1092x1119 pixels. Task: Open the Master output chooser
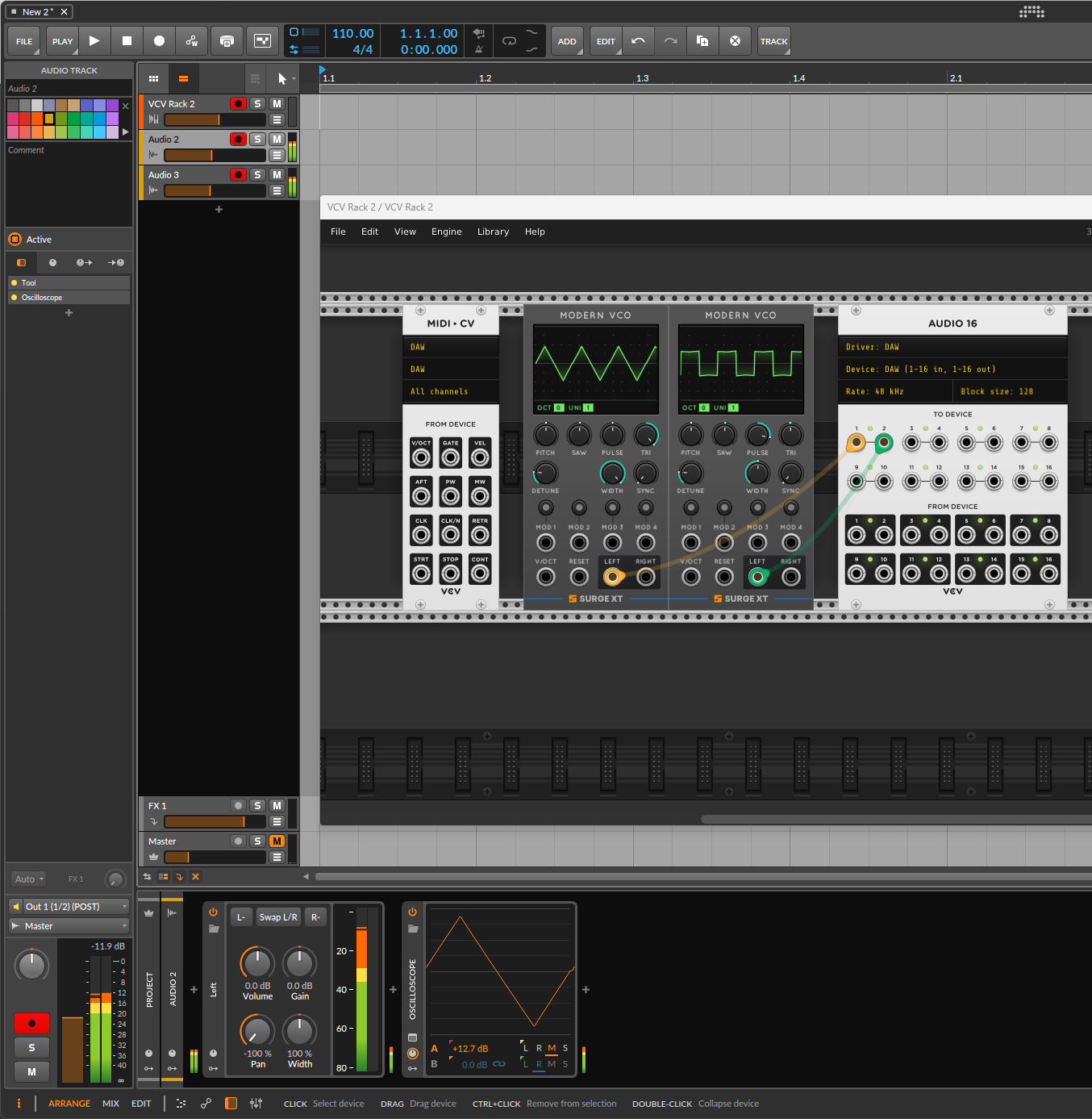pos(69,925)
